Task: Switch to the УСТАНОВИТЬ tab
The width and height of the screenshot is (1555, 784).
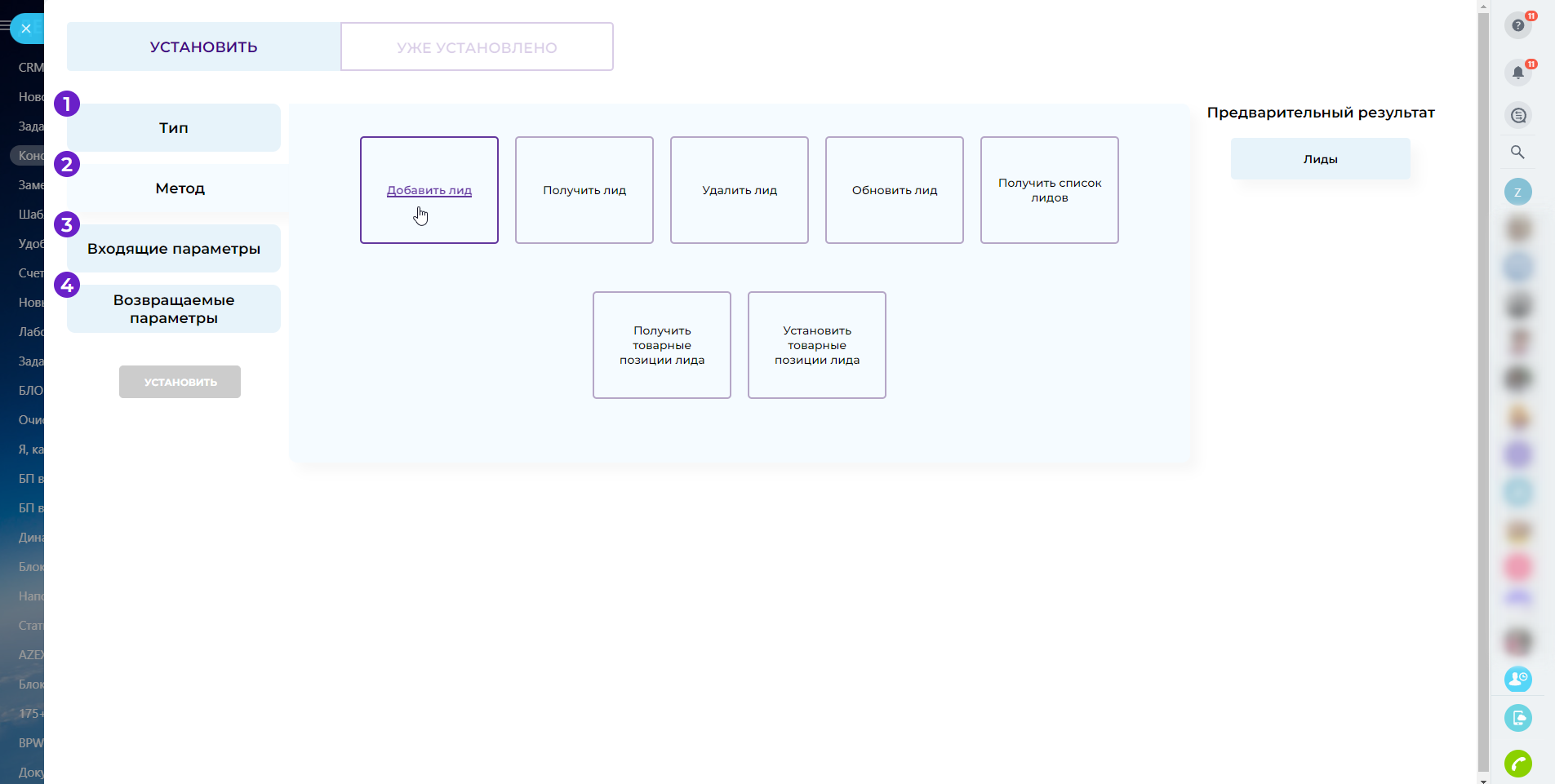Action: click(204, 47)
